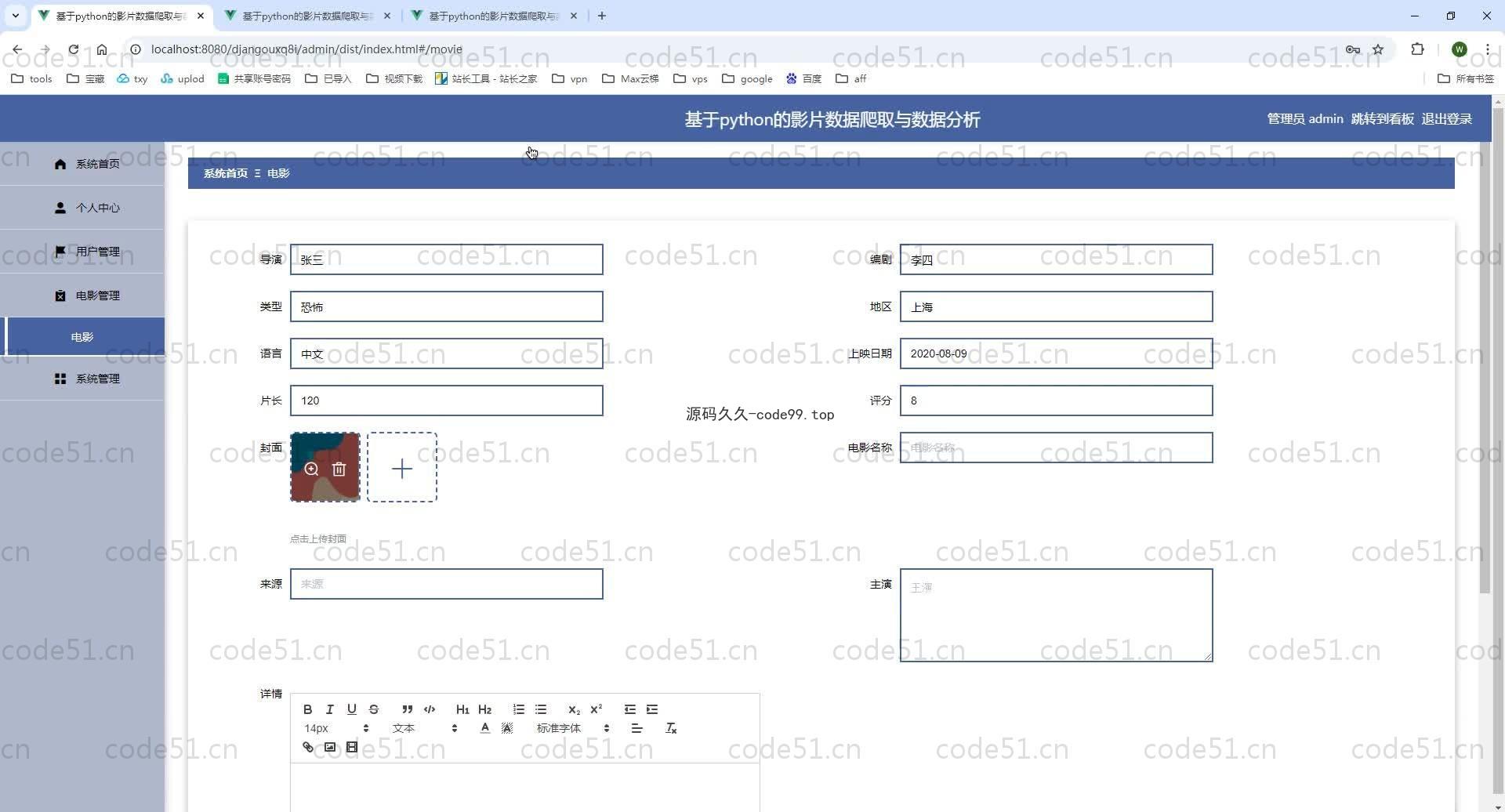Clear text formatting in the editor
Viewport: 1505px width, 812px height.
[x=671, y=728]
